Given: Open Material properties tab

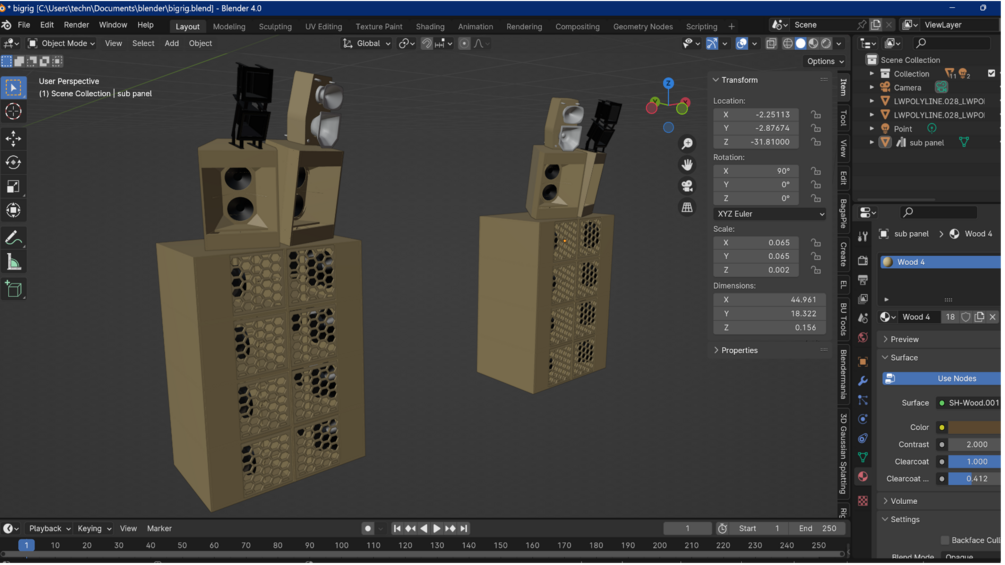Looking at the screenshot, I should (x=865, y=478).
